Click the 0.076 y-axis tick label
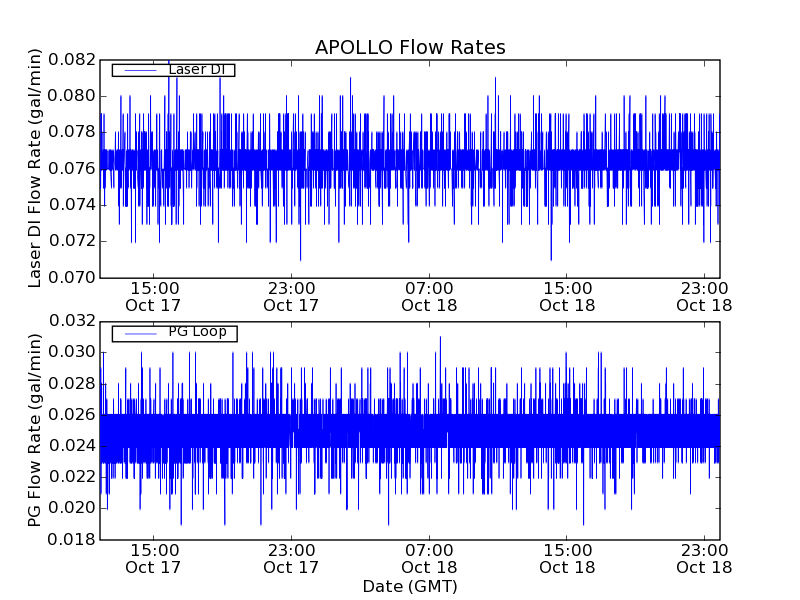Screen dimensions: 800x600 click(x=72, y=168)
